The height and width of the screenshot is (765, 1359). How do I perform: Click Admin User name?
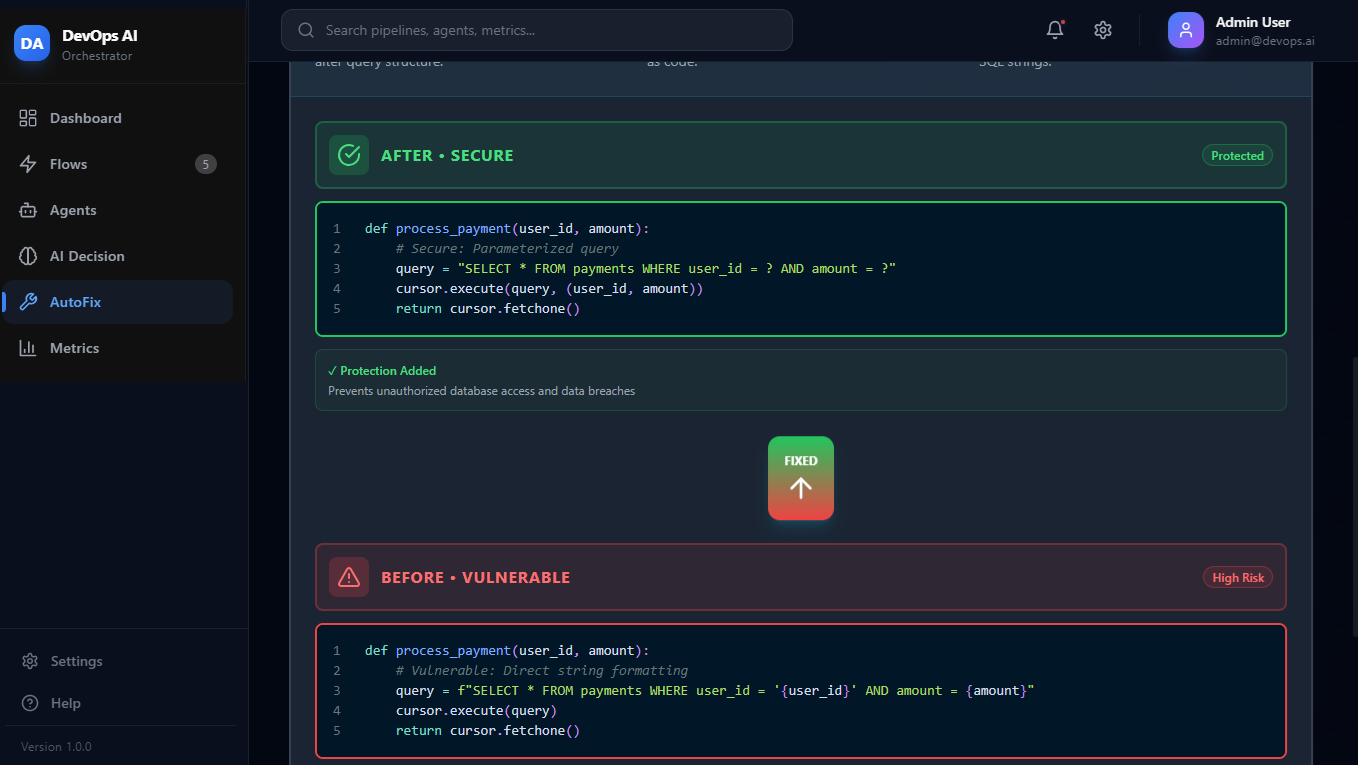pyautogui.click(x=1253, y=22)
